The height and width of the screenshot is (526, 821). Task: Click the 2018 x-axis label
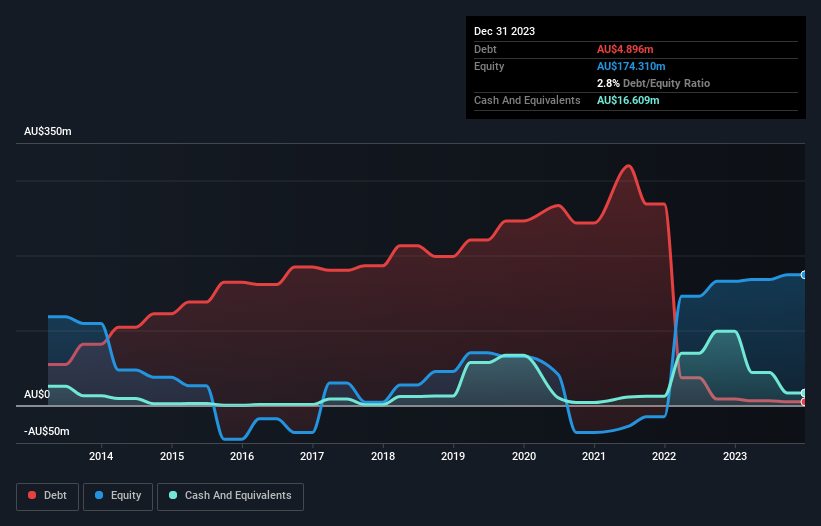[x=383, y=456]
